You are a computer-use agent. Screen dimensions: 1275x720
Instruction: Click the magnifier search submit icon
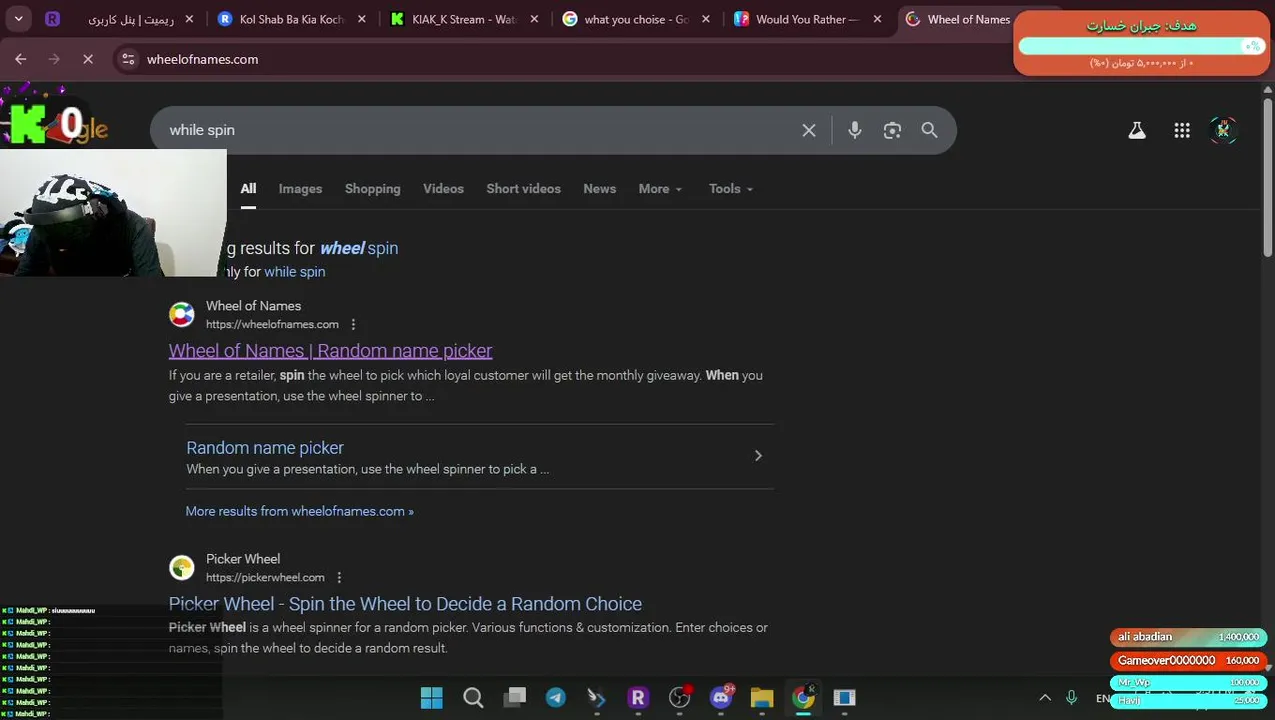click(x=929, y=130)
